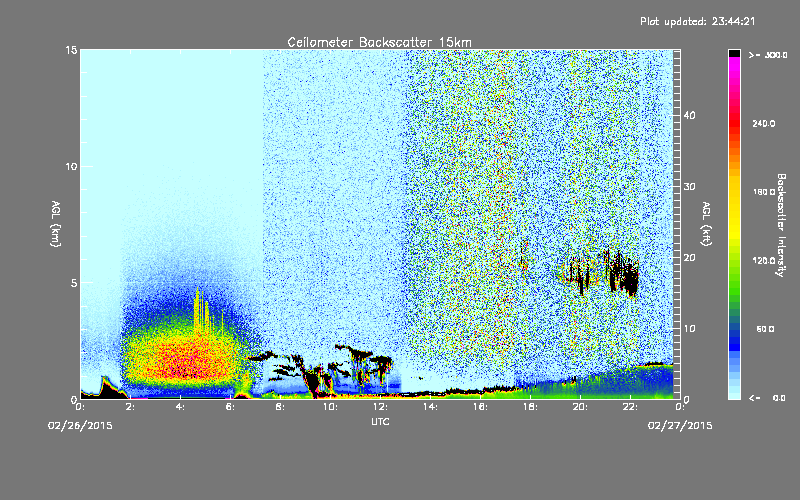This screenshot has width=800, height=500.
Task: Click the "AGL (km)" left axis label
Action: (x=56, y=224)
